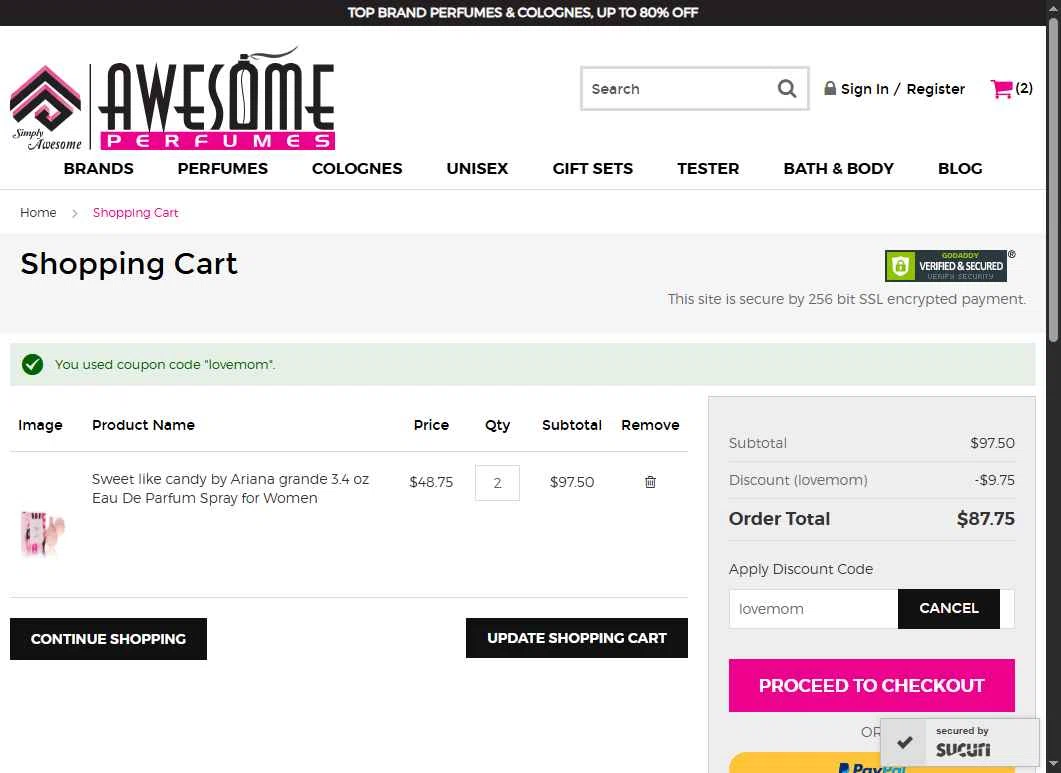
Task: Click the search magnifier icon
Action: coord(786,89)
